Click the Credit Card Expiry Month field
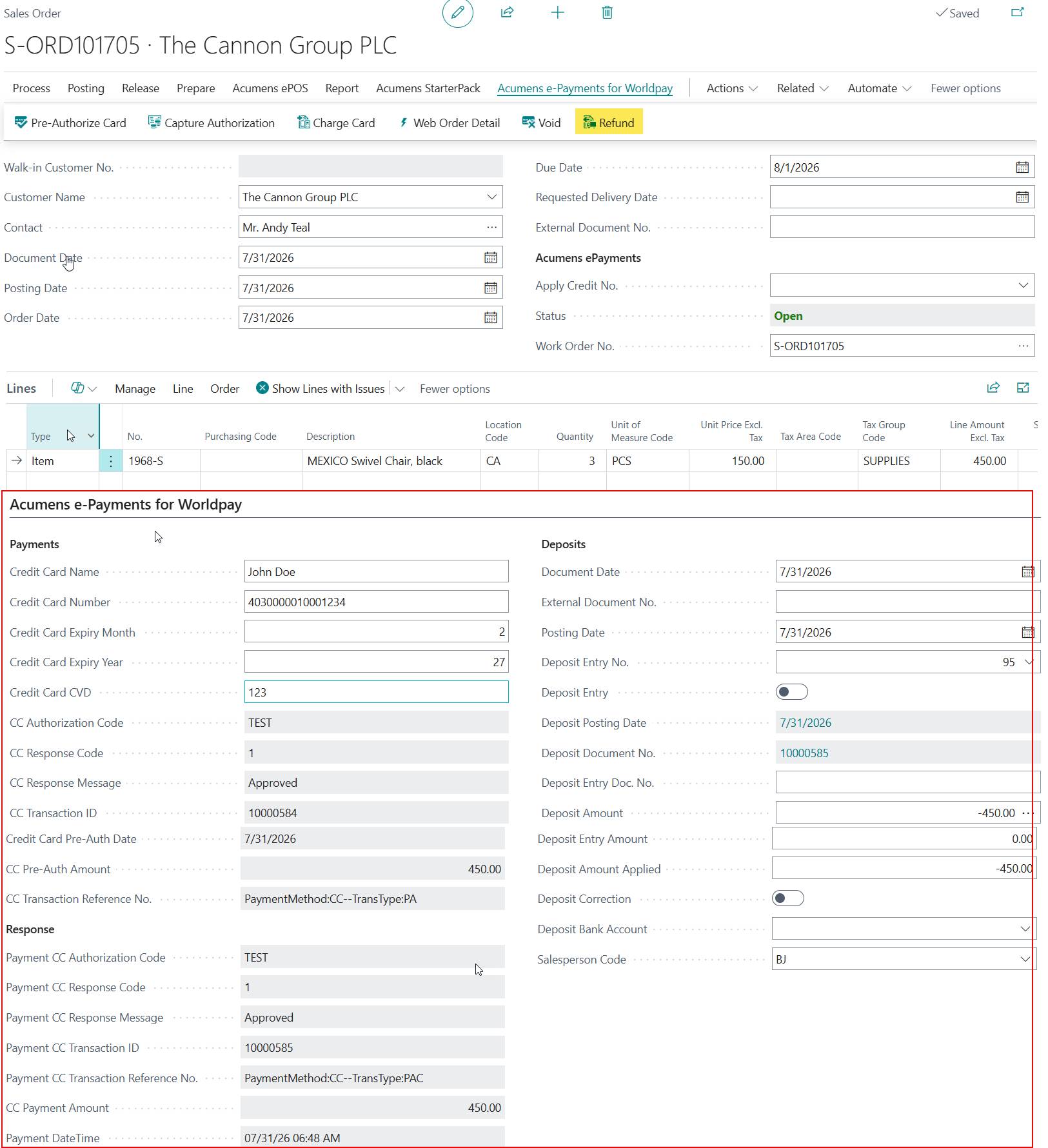 pyautogui.click(x=376, y=632)
